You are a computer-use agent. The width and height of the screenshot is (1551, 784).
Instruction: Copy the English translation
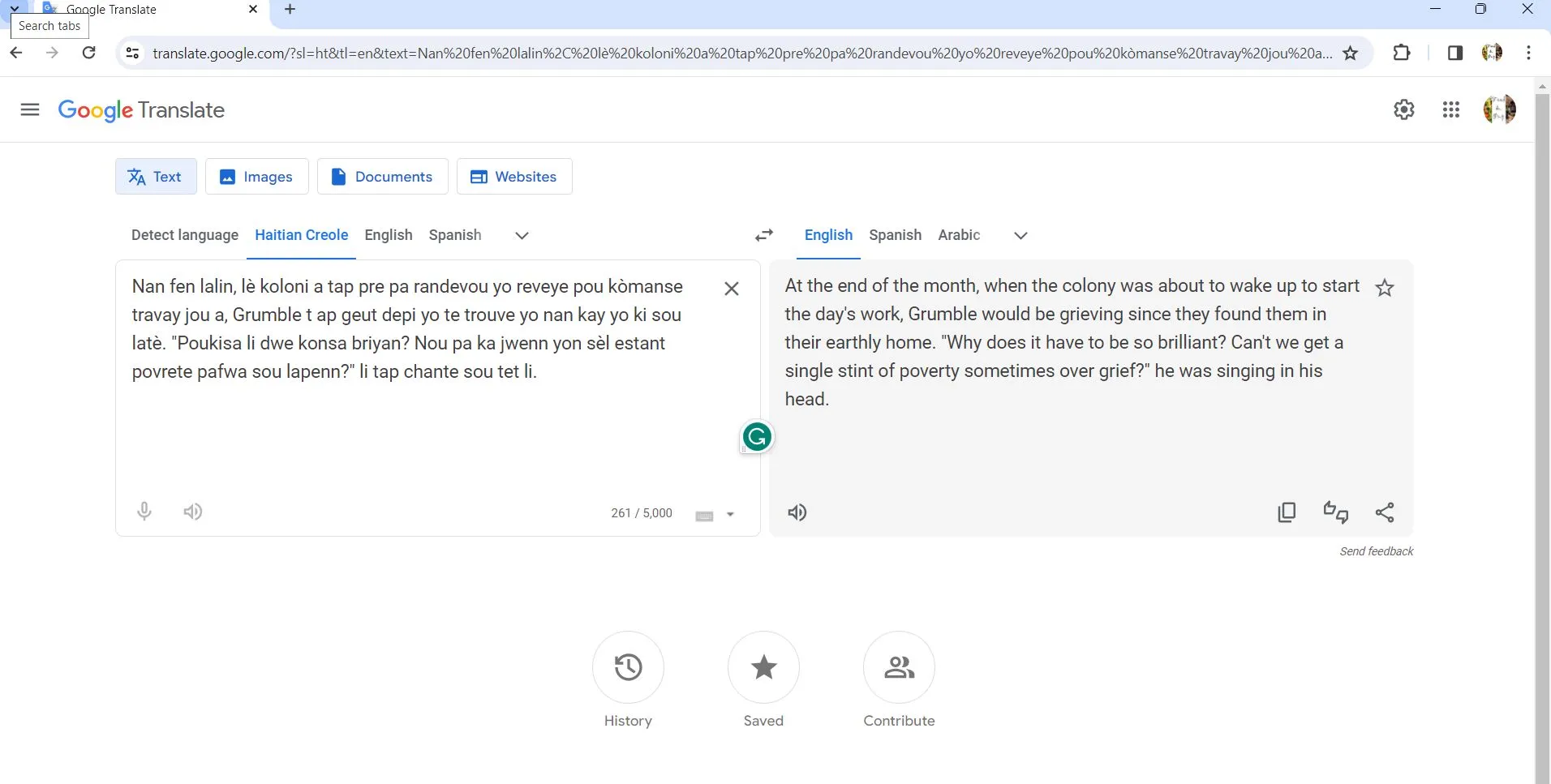pos(1287,512)
